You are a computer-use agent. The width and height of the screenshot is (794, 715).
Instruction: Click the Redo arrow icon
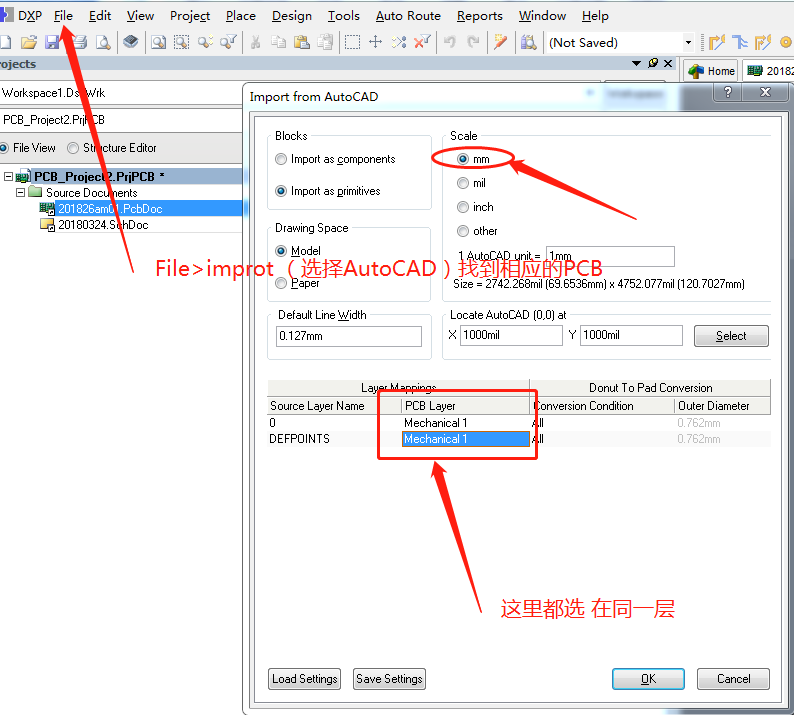tap(473, 42)
